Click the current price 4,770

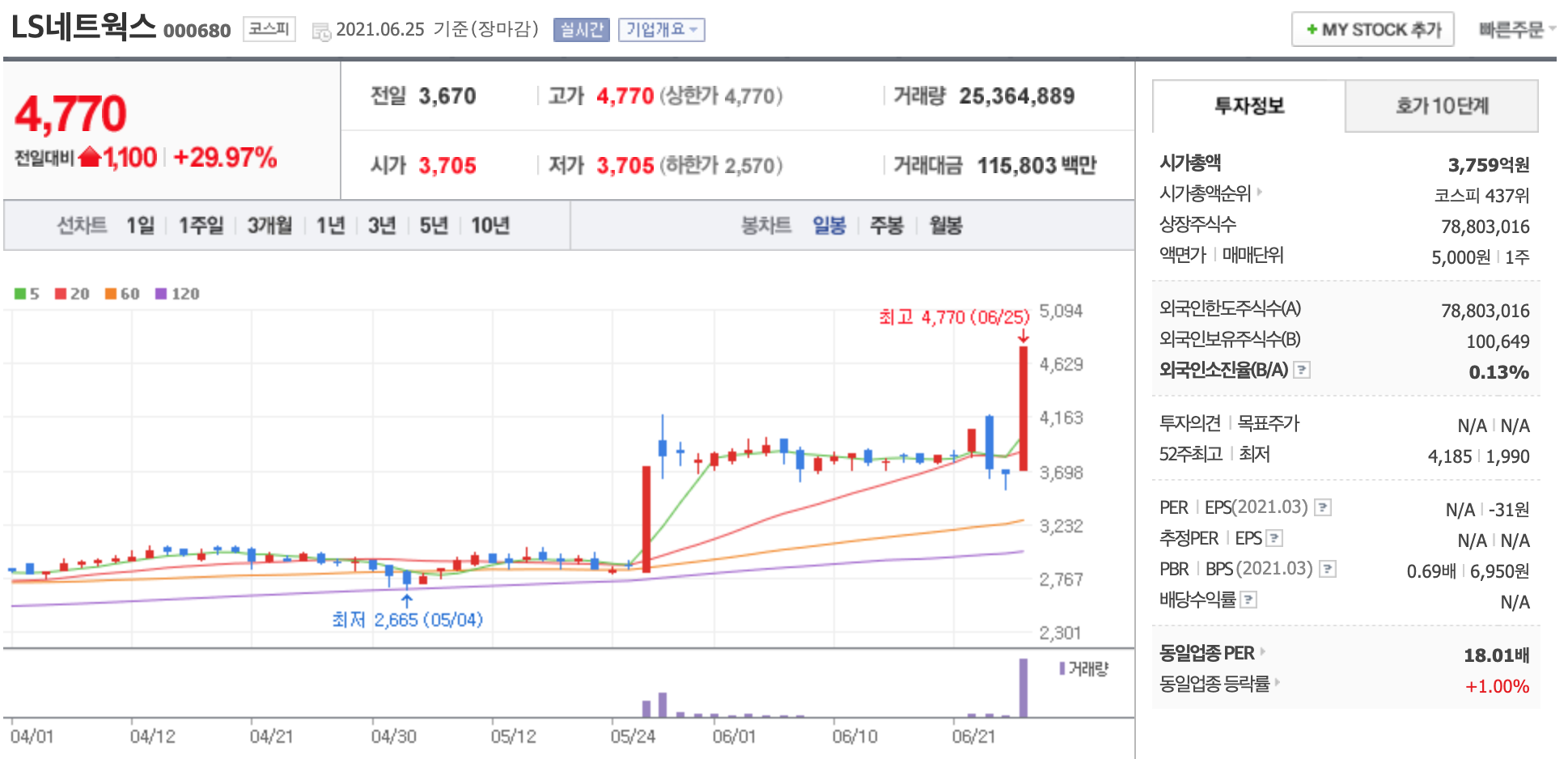(x=70, y=113)
